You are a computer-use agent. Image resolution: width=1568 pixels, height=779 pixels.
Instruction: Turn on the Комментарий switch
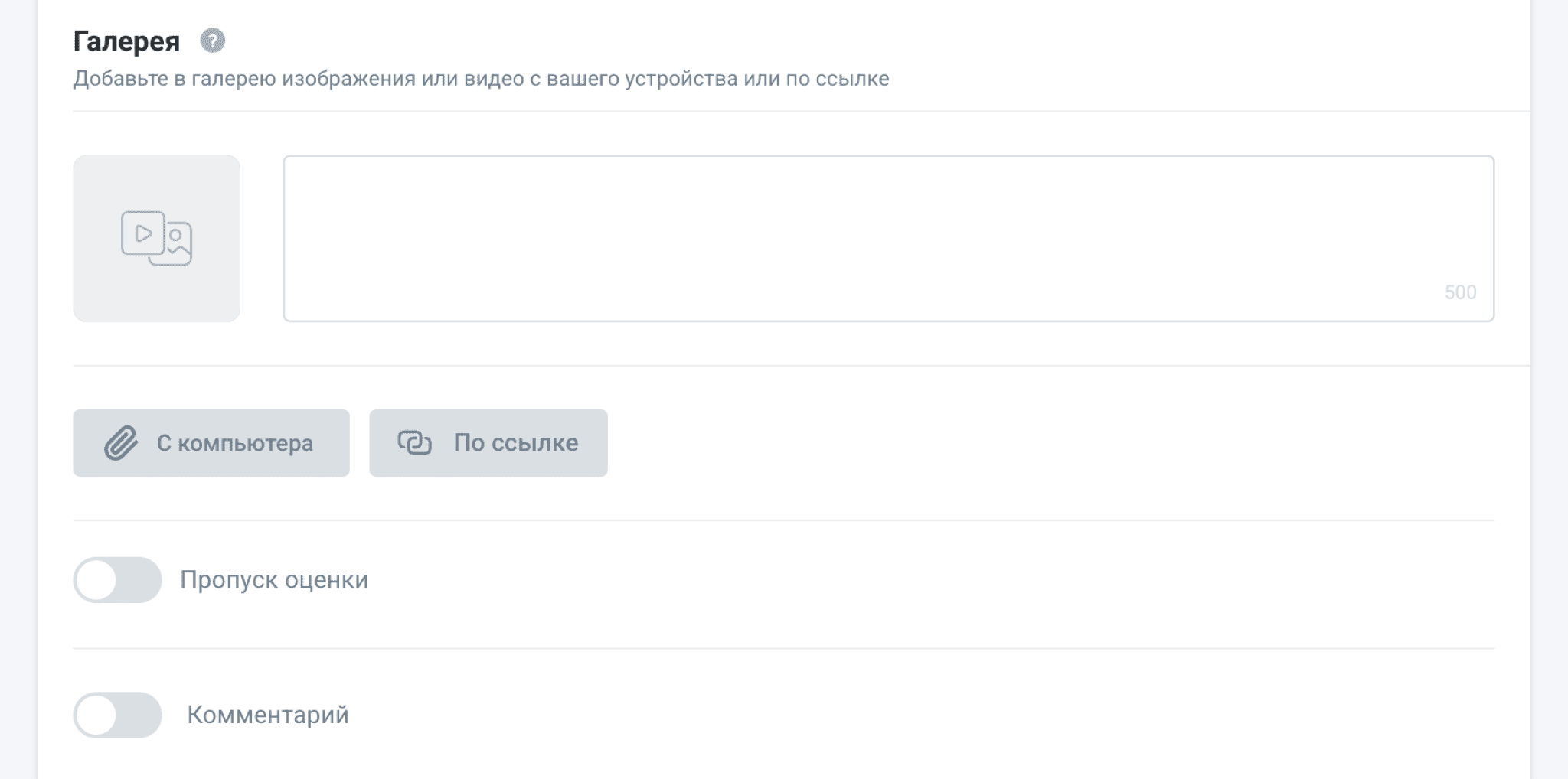tap(117, 715)
